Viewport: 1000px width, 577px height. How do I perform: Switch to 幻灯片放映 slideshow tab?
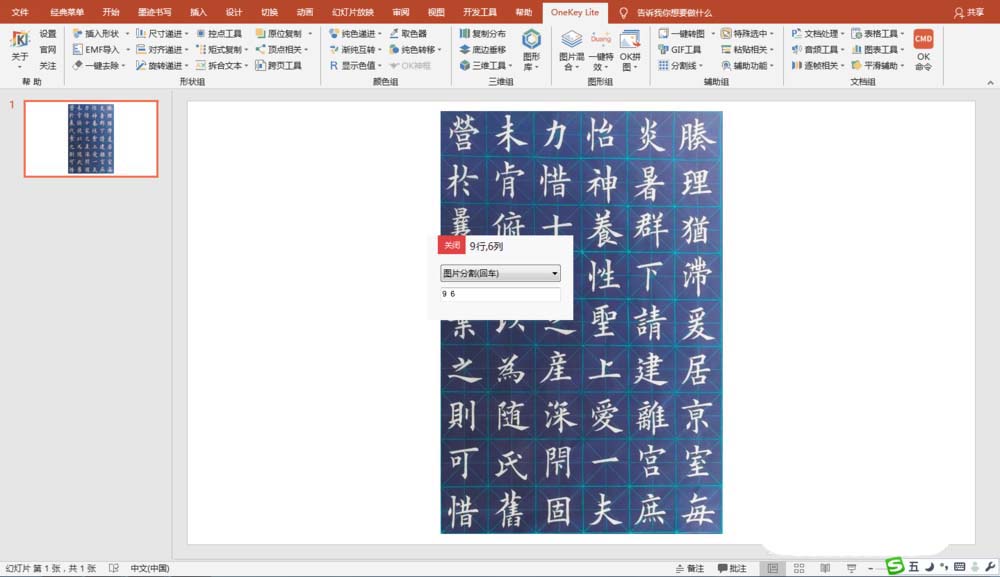click(353, 12)
